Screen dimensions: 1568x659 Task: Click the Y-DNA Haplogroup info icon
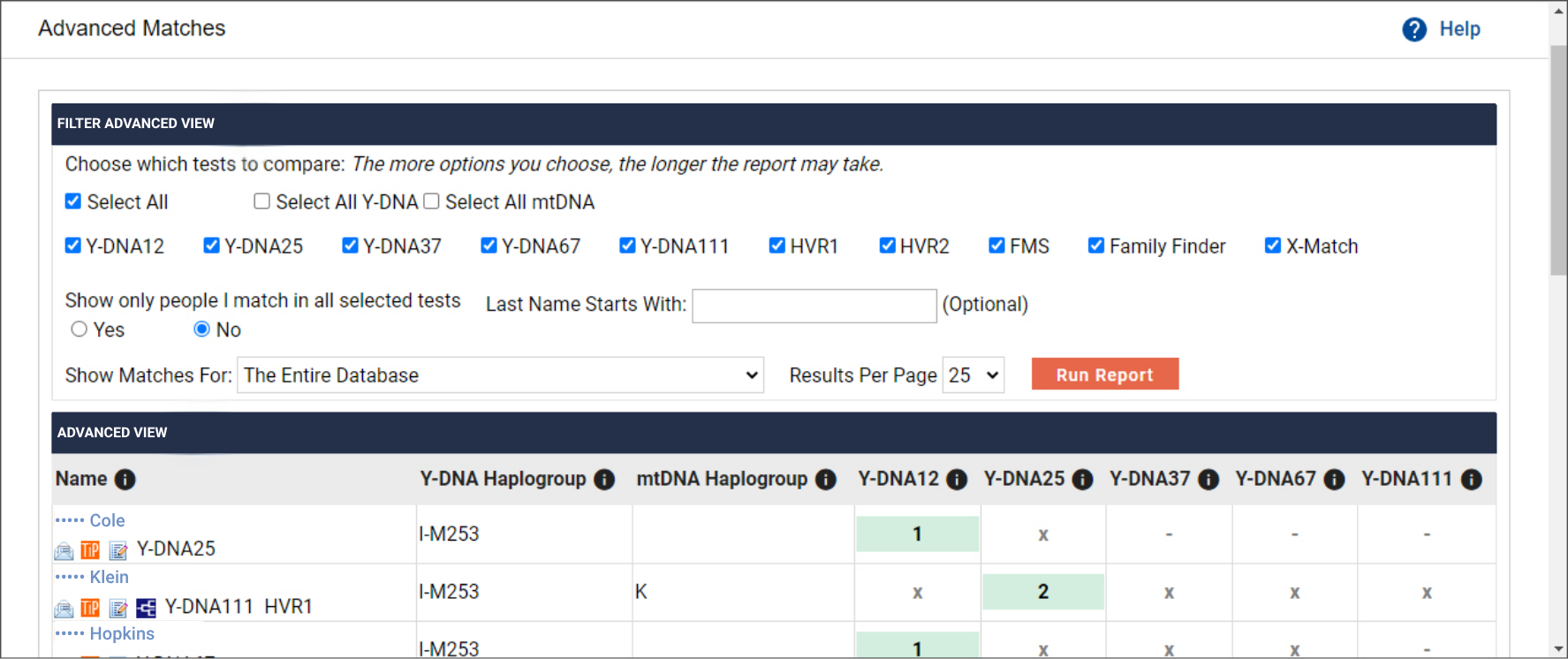(604, 480)
